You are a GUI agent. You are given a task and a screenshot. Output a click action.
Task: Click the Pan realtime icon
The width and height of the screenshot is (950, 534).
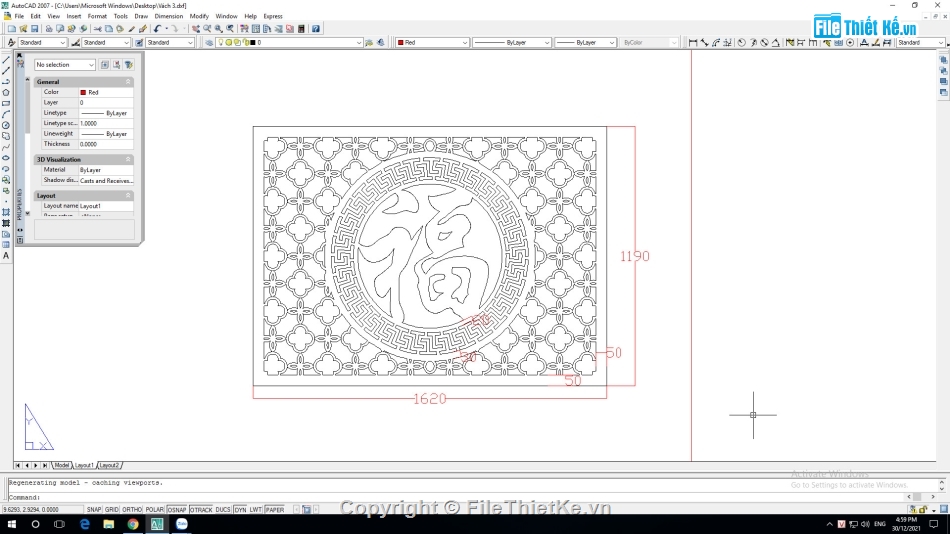196,28
